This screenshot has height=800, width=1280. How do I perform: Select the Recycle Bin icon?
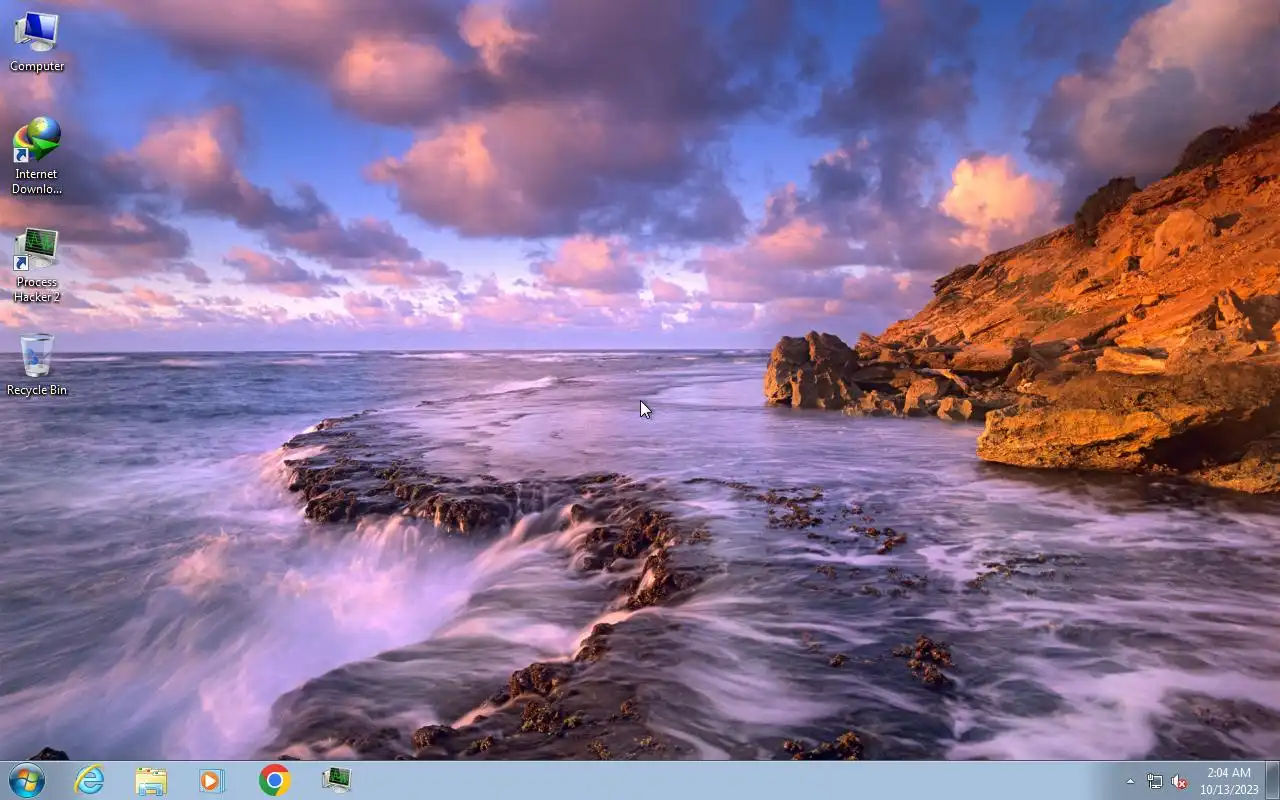click(x=37, y=364)
